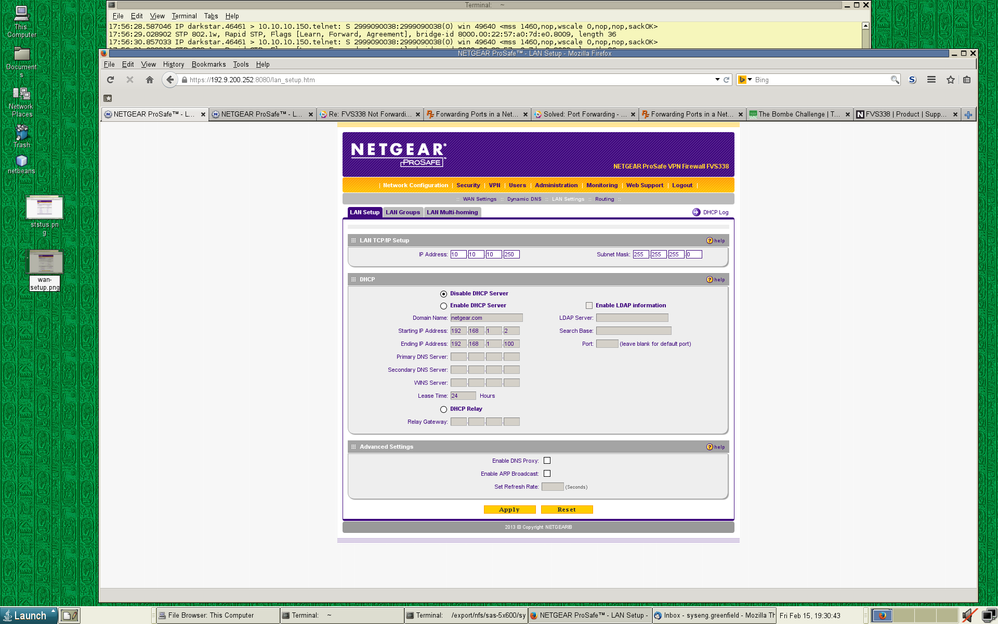Select Enable DHCP Server radio button
The width and height of the screenshot is (998, 624).
pos(444,306)
